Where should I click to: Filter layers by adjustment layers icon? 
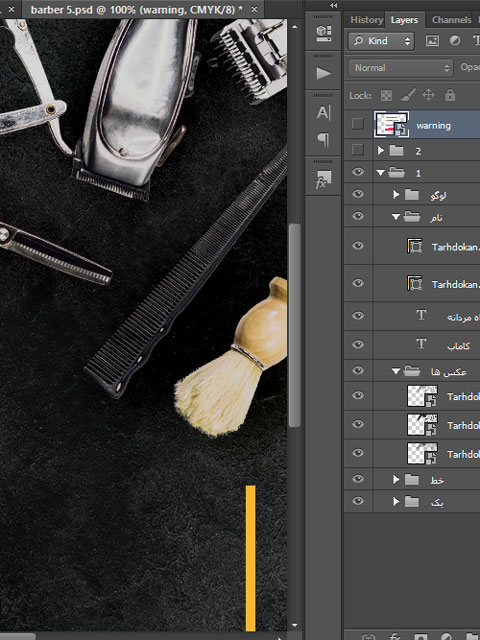455,40
